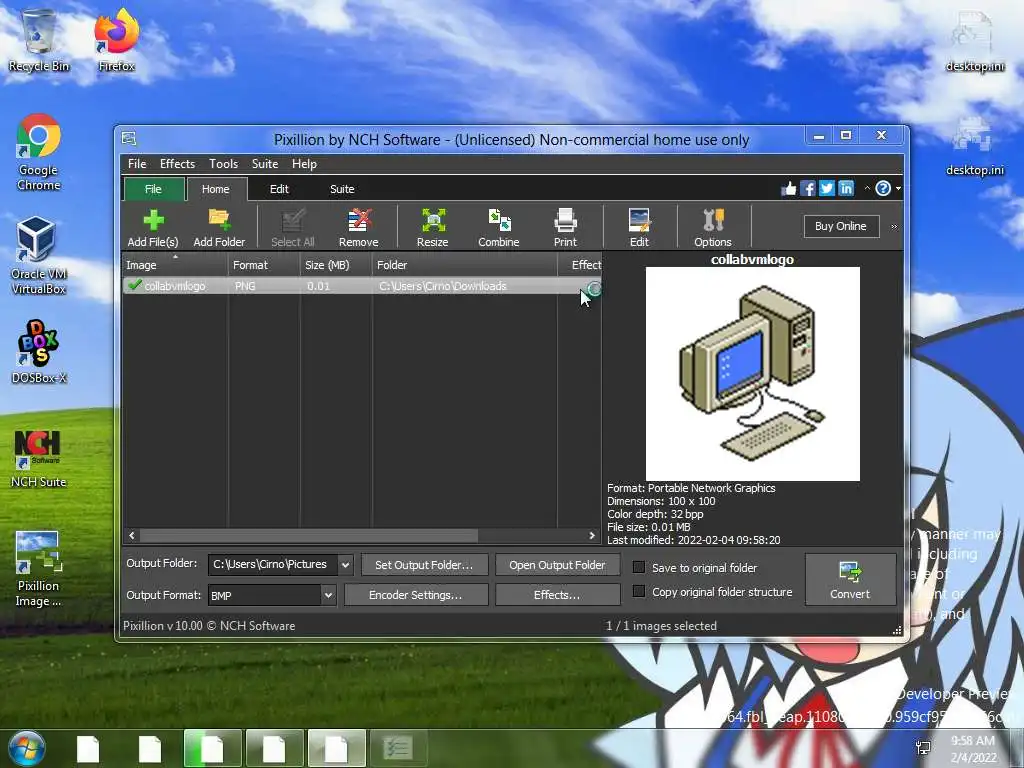
Task: Collapse the ribbon with the caret arrow
Action: coord(867,189)
